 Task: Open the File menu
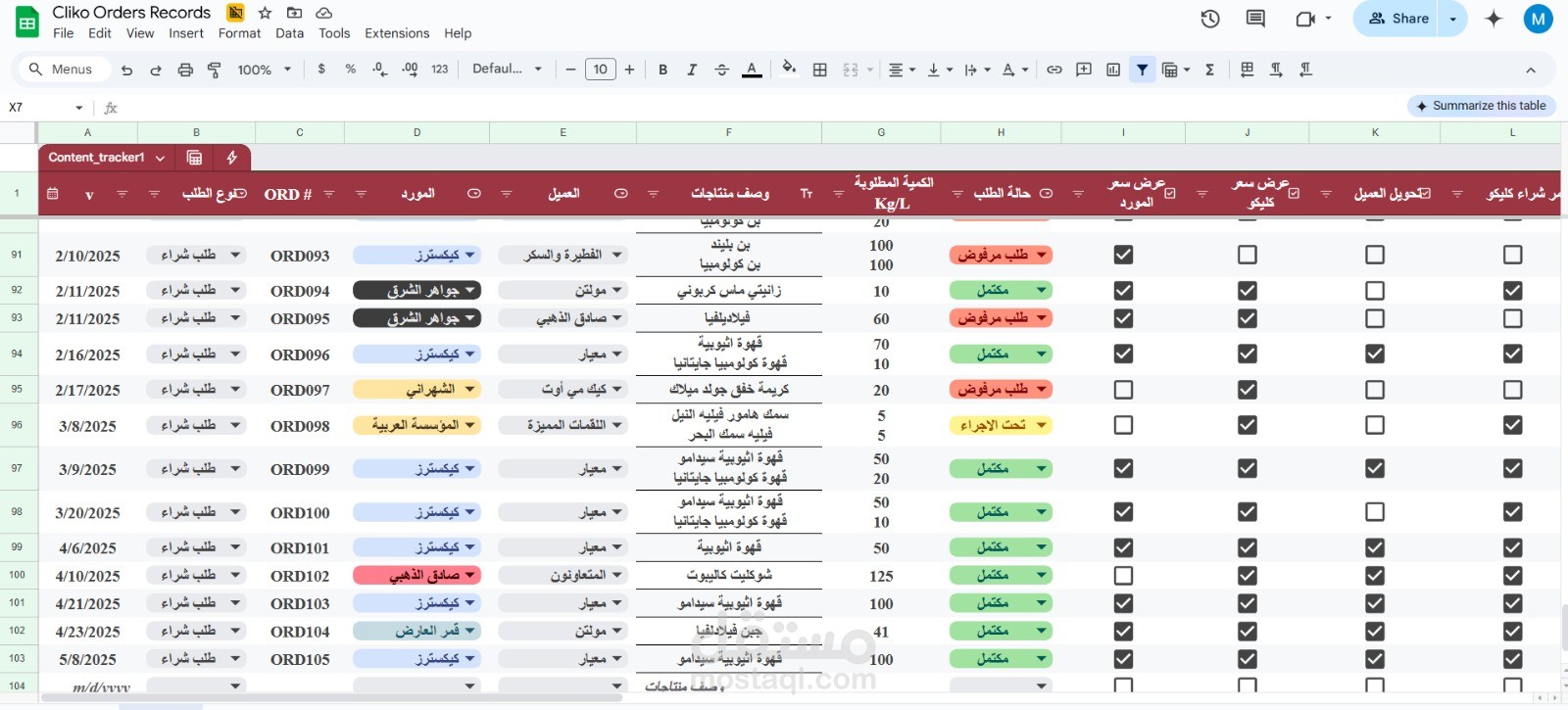pyautogui.click(x=64, y=33)
